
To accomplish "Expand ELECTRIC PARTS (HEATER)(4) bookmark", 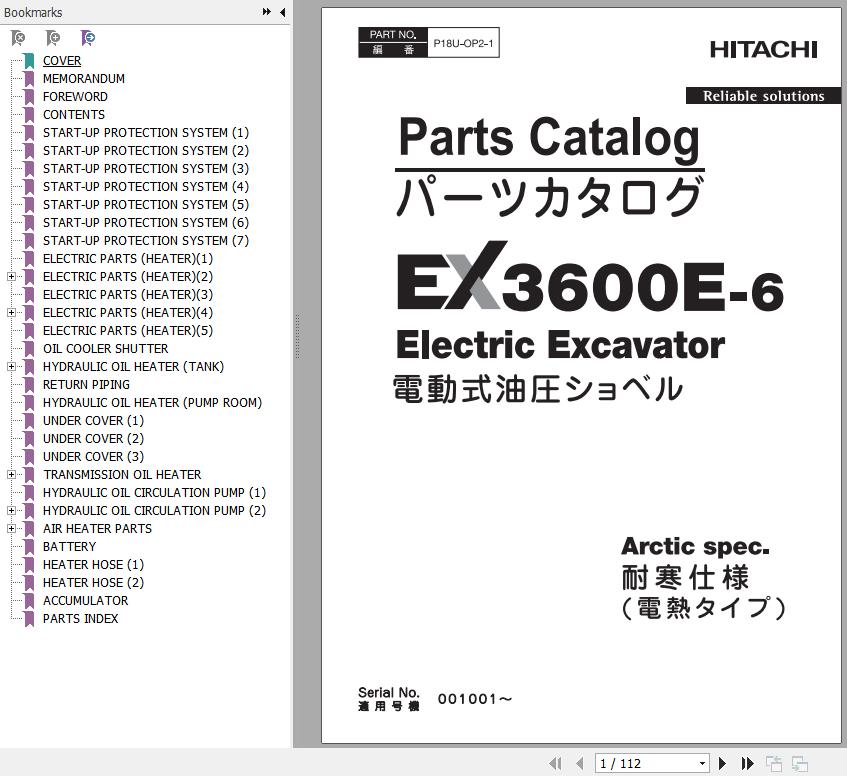I will click(x=11, y=313).
